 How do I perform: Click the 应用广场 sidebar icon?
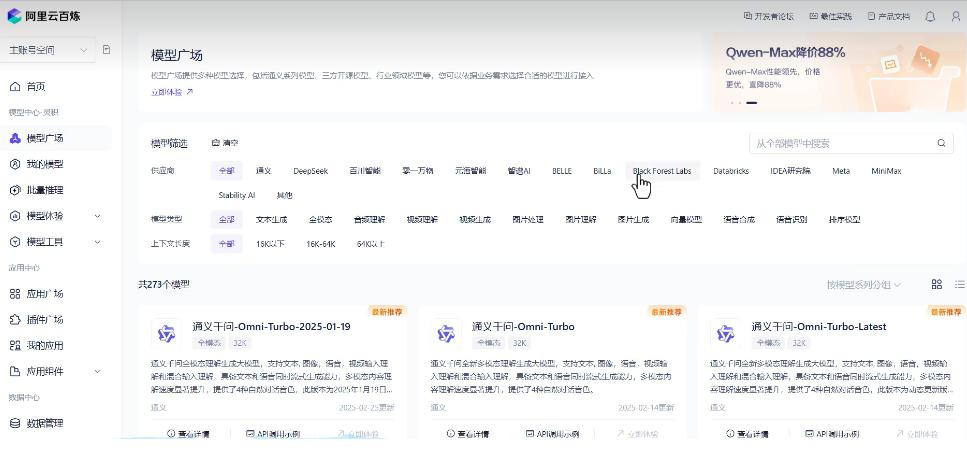pos(15,294)
